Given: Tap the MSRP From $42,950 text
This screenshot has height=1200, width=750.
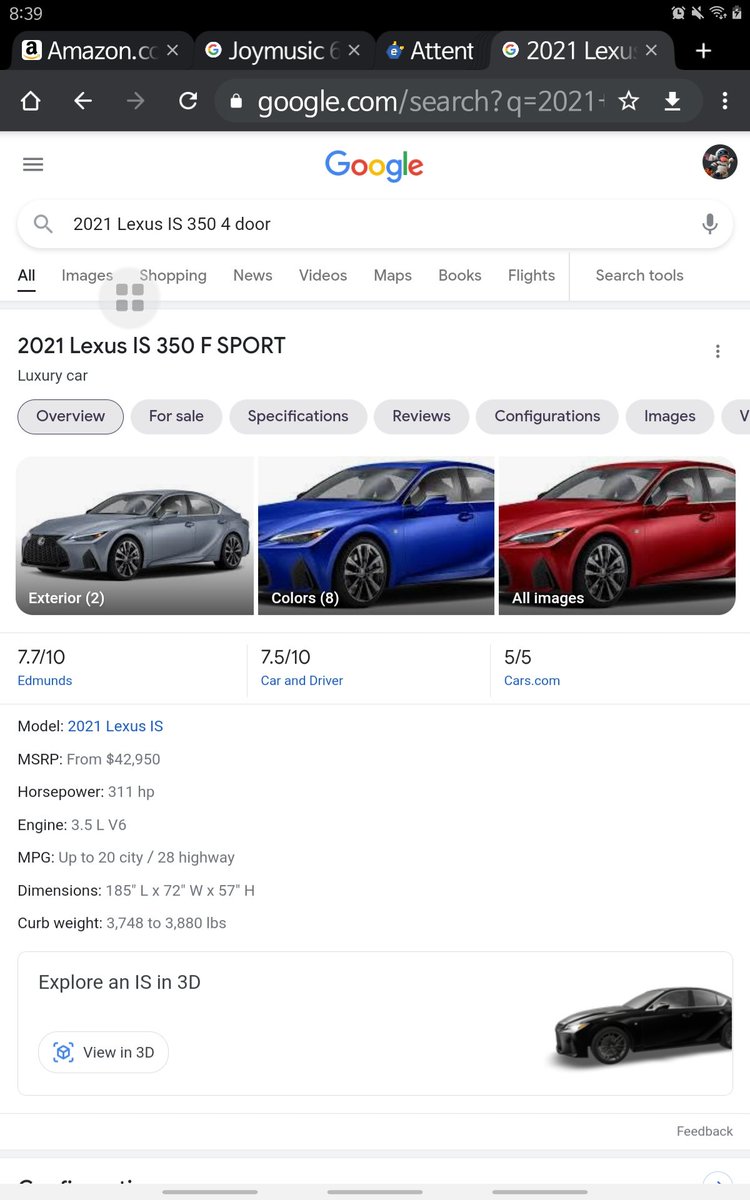Looking at the screenshot, I should pos(89,759).
